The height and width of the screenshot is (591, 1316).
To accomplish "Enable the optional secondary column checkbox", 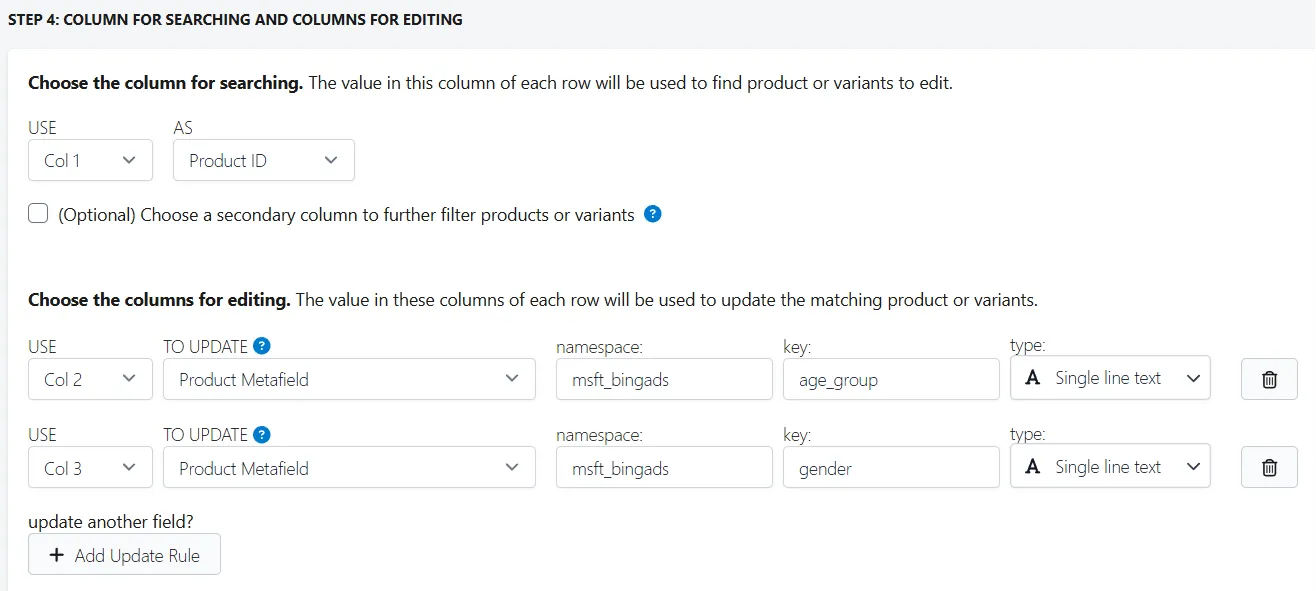I will tap(38, 213).
